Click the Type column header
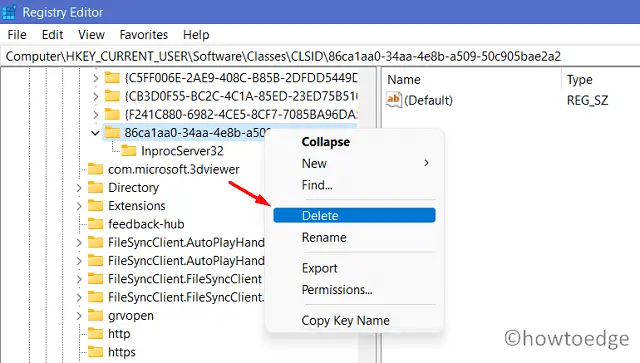 click(579, 80)
